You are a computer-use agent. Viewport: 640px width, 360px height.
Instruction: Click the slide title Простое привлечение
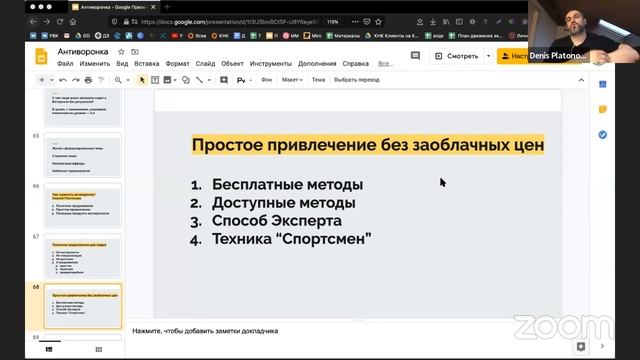point(368,145)
